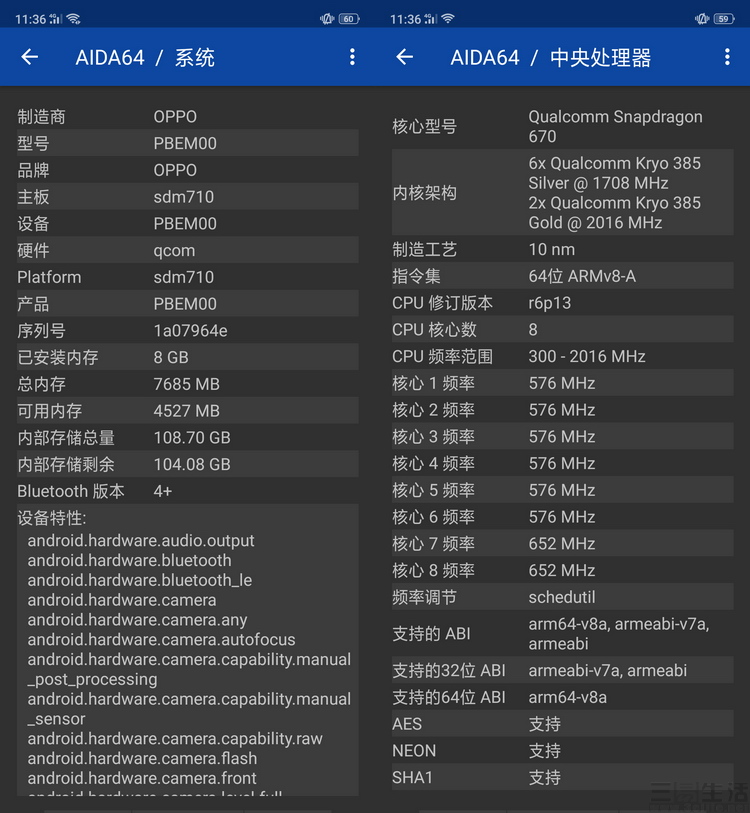The image size is (750, 813).
Task: Select the 内部存储总量 row
Action: click(x=187, y=437)
